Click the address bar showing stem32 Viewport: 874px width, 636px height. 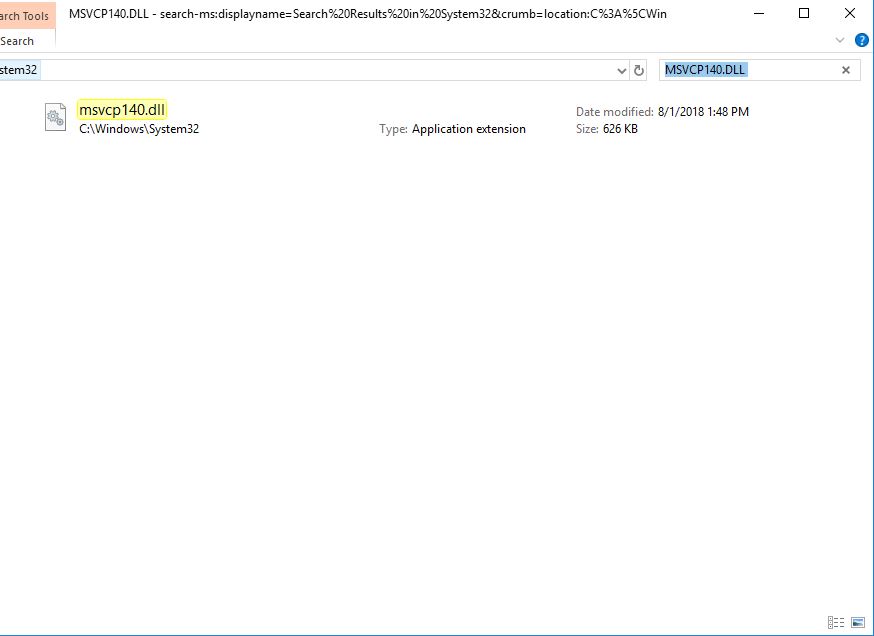(300, 70)
